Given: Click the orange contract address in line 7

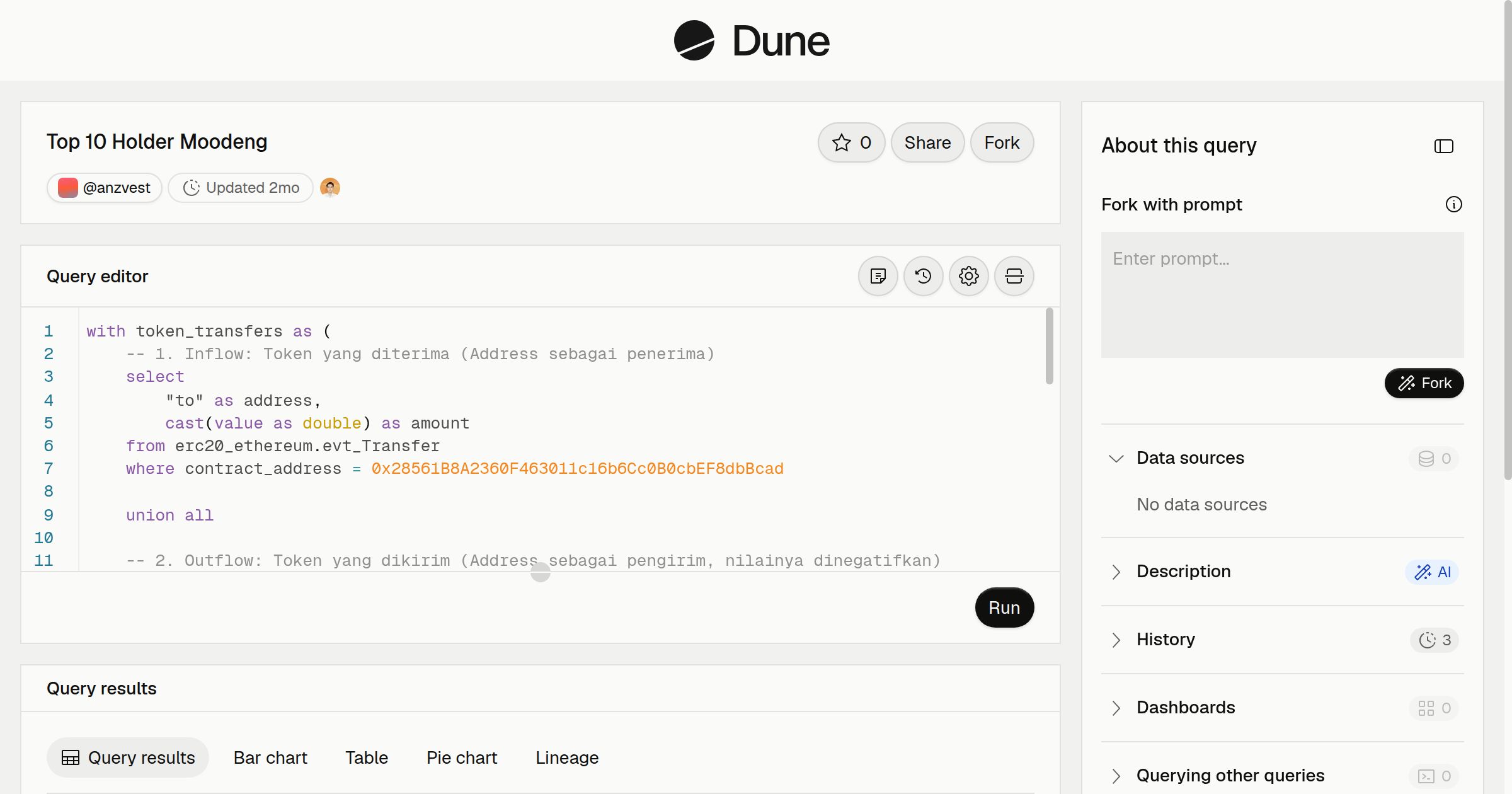Looking at the screenshot, I should click(577, 469).
